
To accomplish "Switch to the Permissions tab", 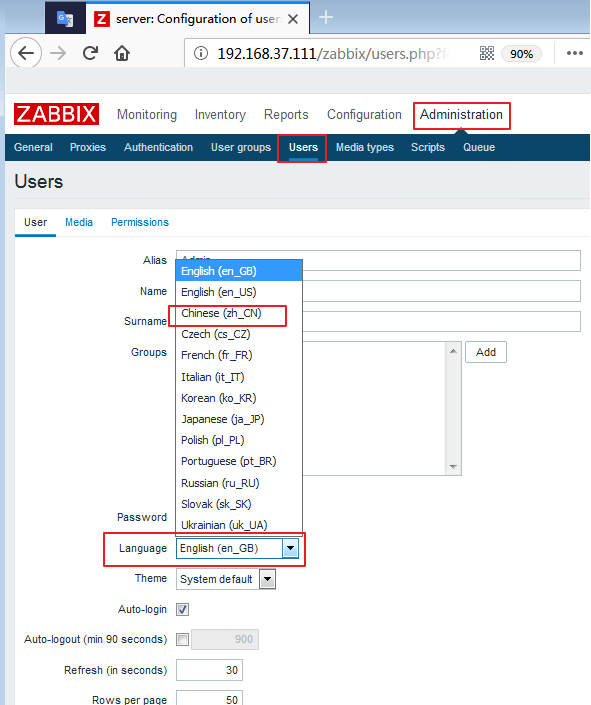I will 140,222.
